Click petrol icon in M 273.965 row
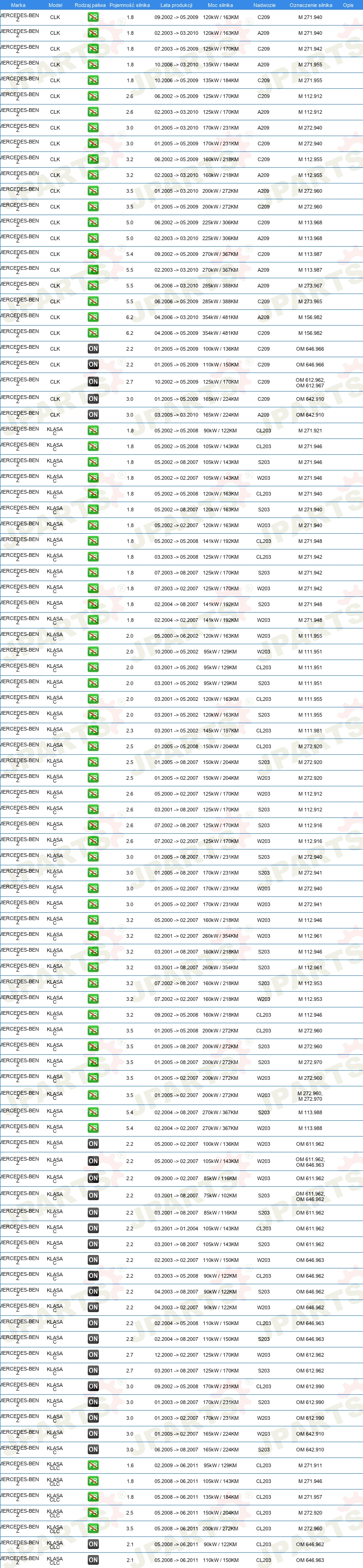 93,301
